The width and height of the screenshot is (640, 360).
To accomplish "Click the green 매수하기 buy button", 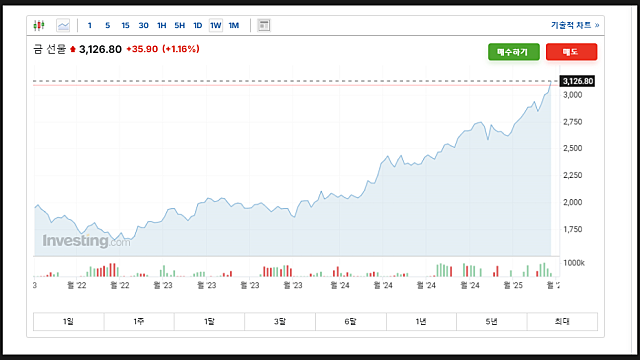I will (x=513, y=52).
